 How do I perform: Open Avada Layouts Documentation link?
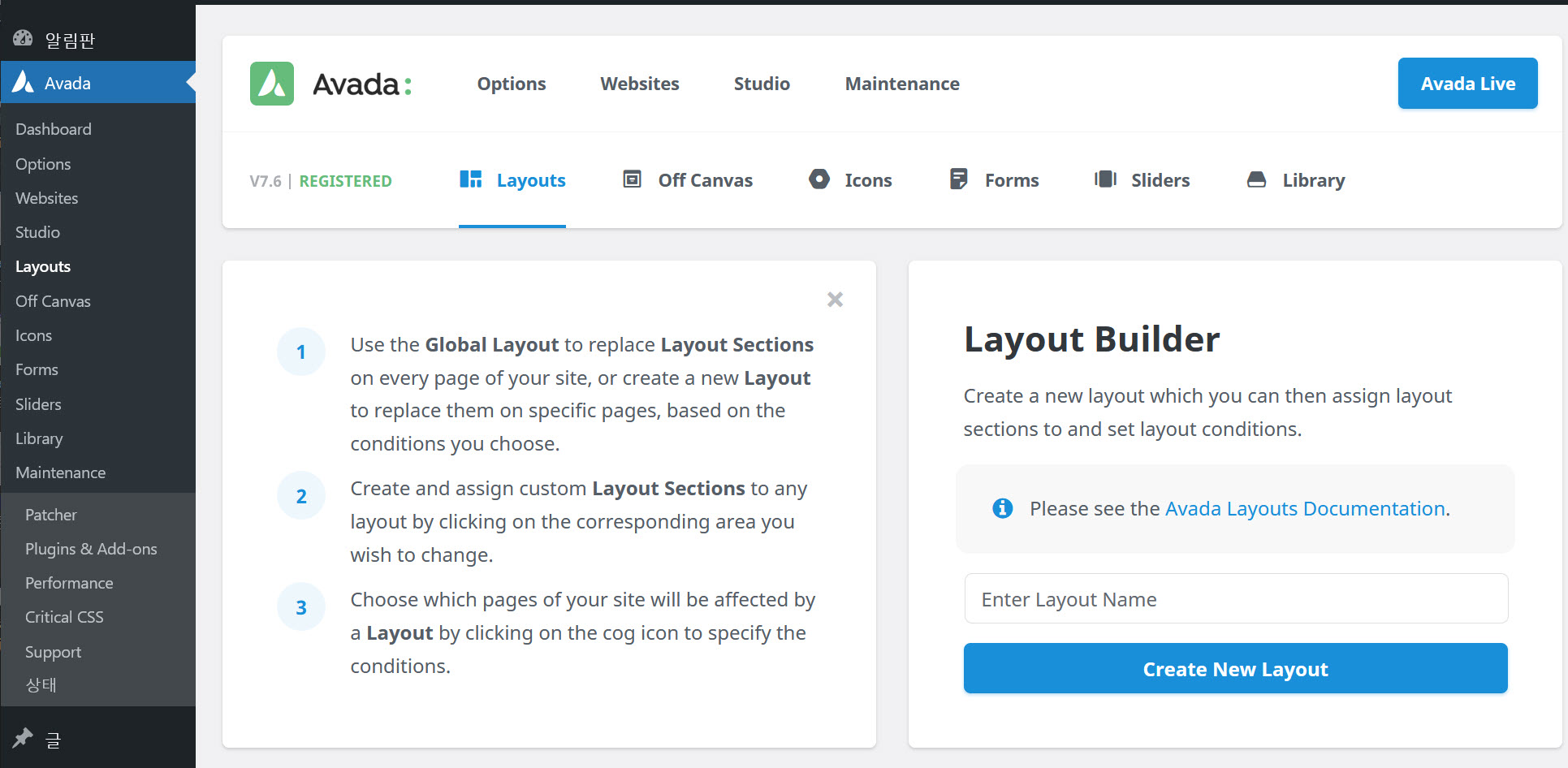[1305, 508]
